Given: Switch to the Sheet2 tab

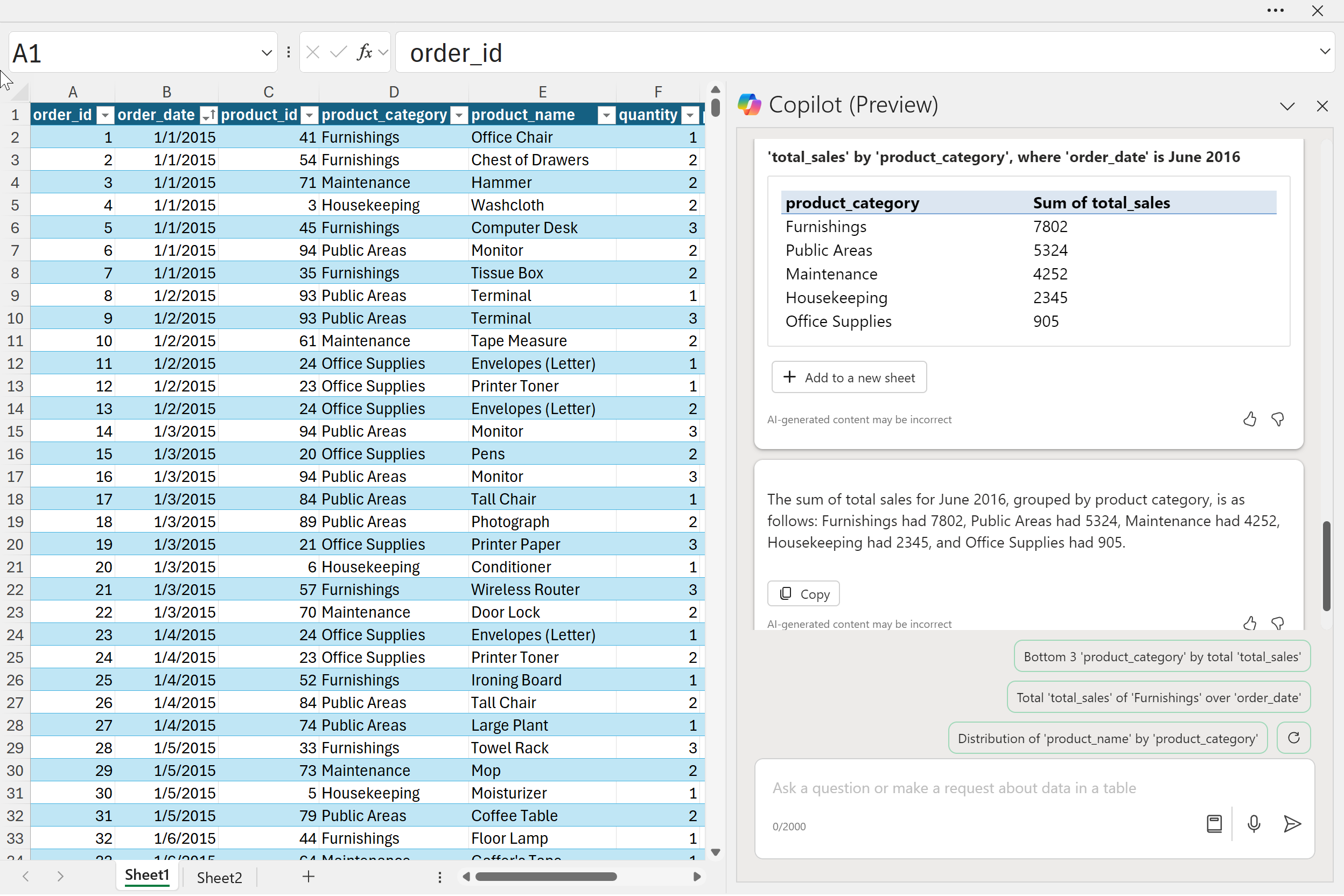Looking at the screenshot, I should (220, 878).
